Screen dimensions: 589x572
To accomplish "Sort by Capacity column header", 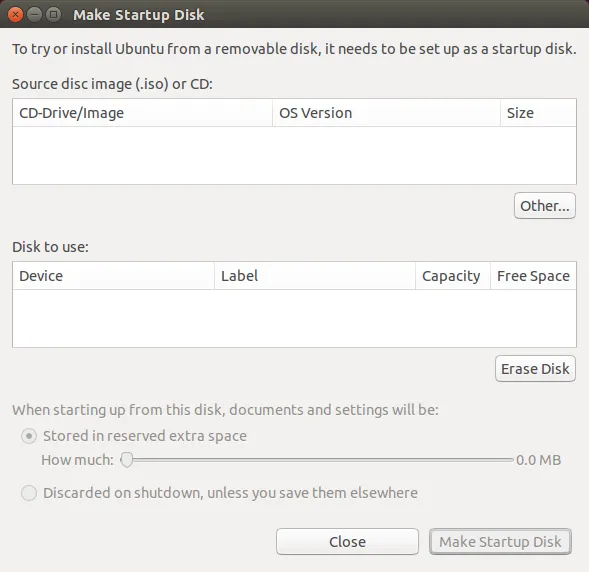I will click(453, 276).
